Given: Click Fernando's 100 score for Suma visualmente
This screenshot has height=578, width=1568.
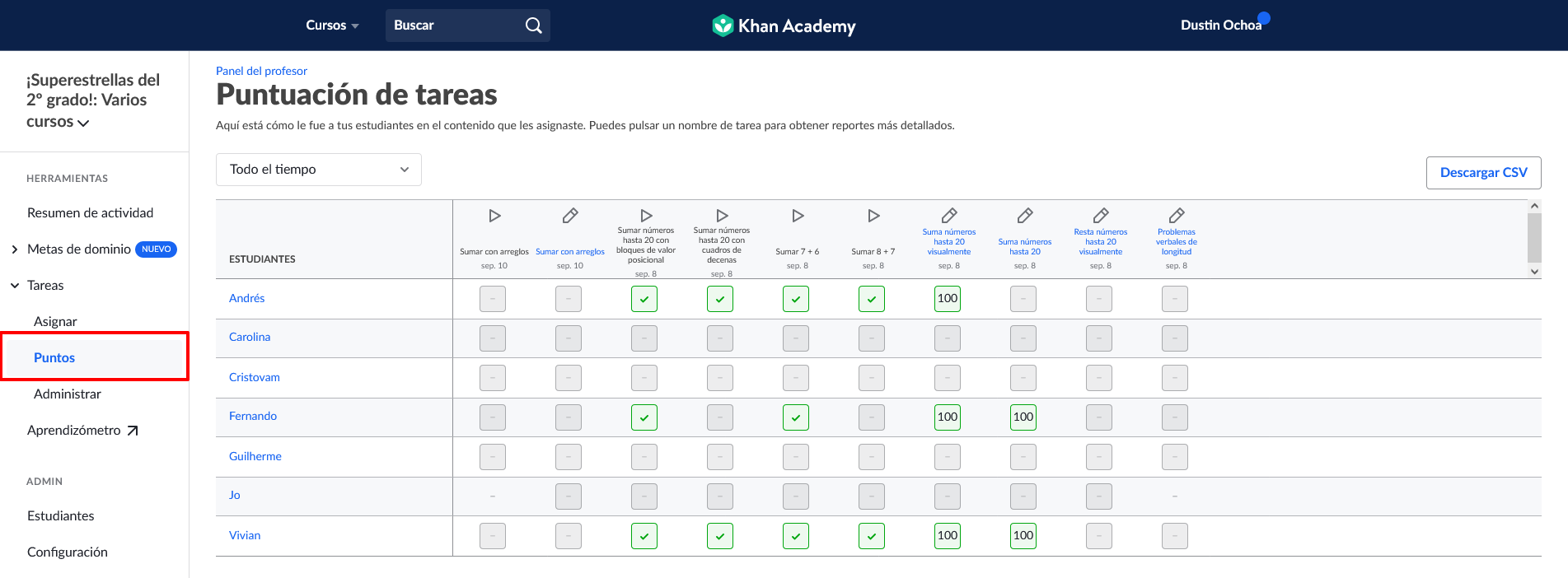Looking at the screenshot, I should (x=948, y=417).
